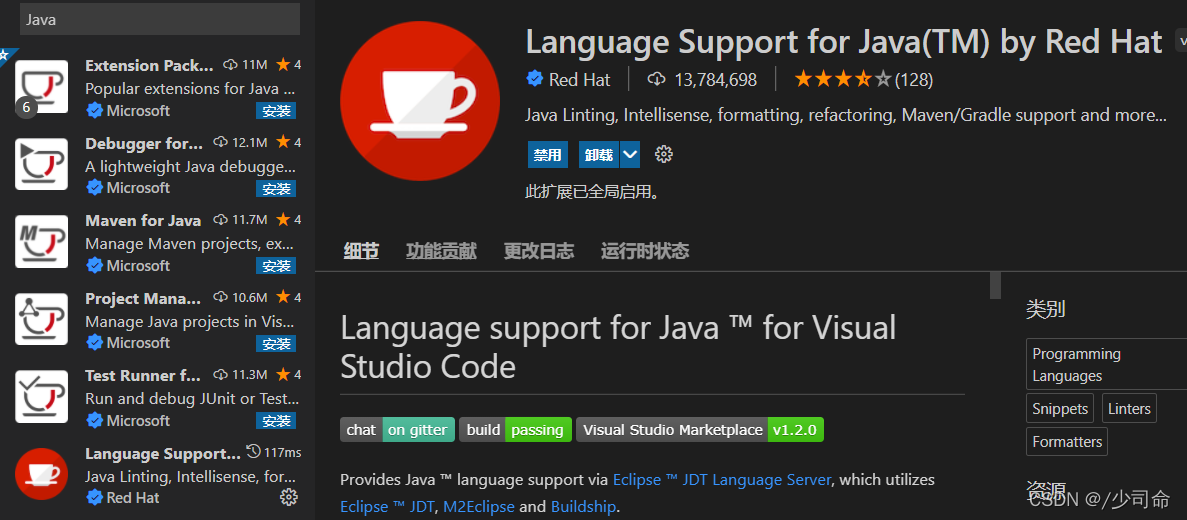Click the Project Manager for Java icon

click(42, 319)
